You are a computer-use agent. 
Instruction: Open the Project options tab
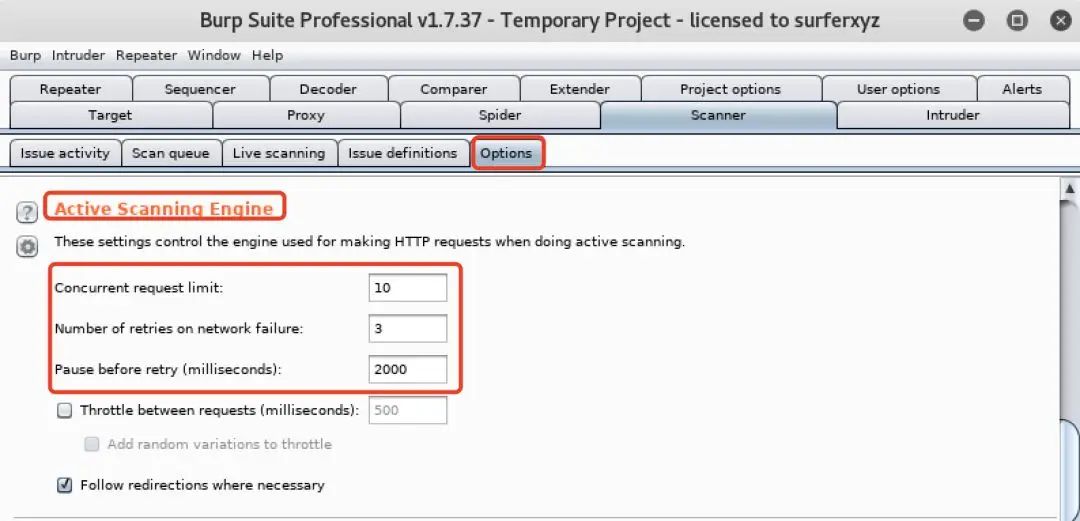coord(731,89)
